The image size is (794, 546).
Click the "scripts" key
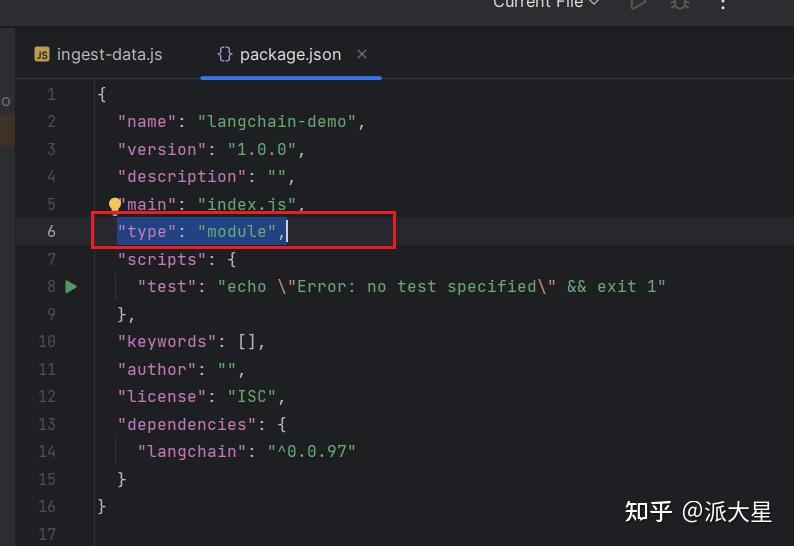(162, 260)
